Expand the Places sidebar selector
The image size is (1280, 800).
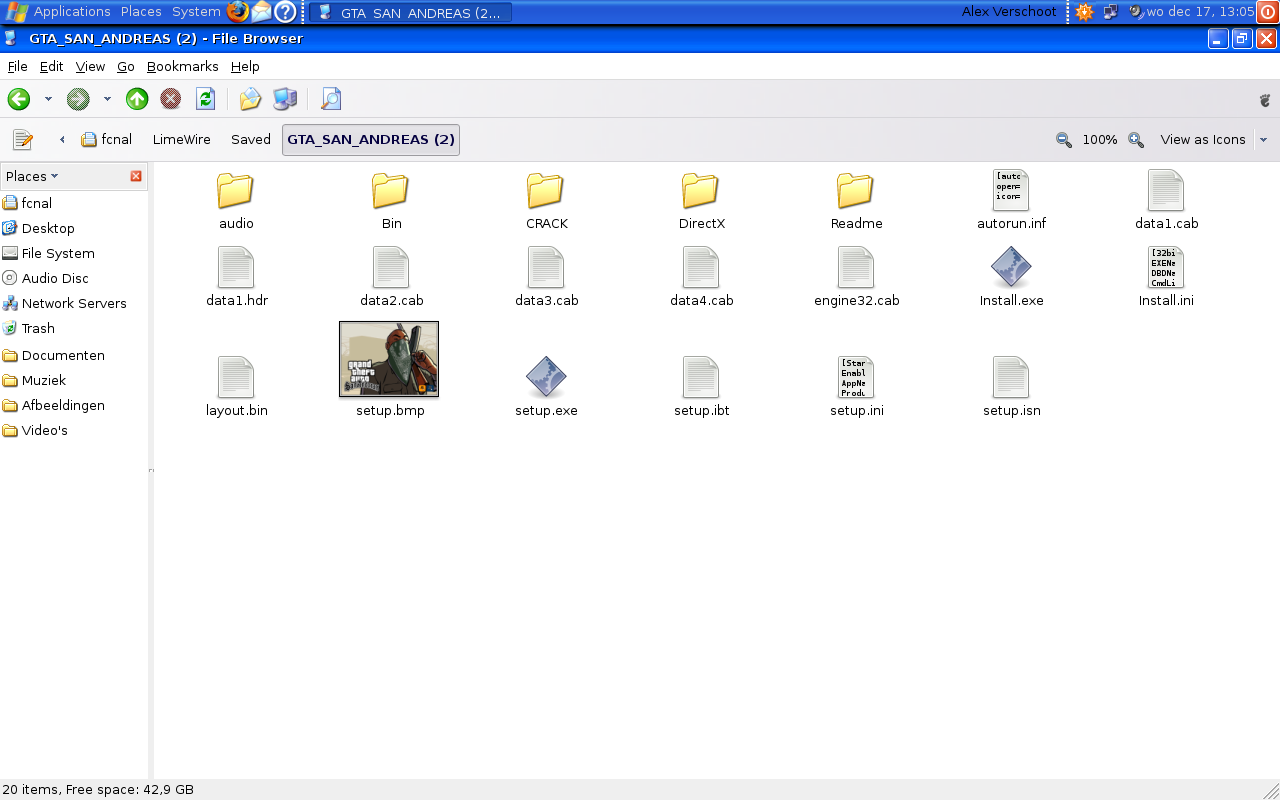(x=32, y=176)
